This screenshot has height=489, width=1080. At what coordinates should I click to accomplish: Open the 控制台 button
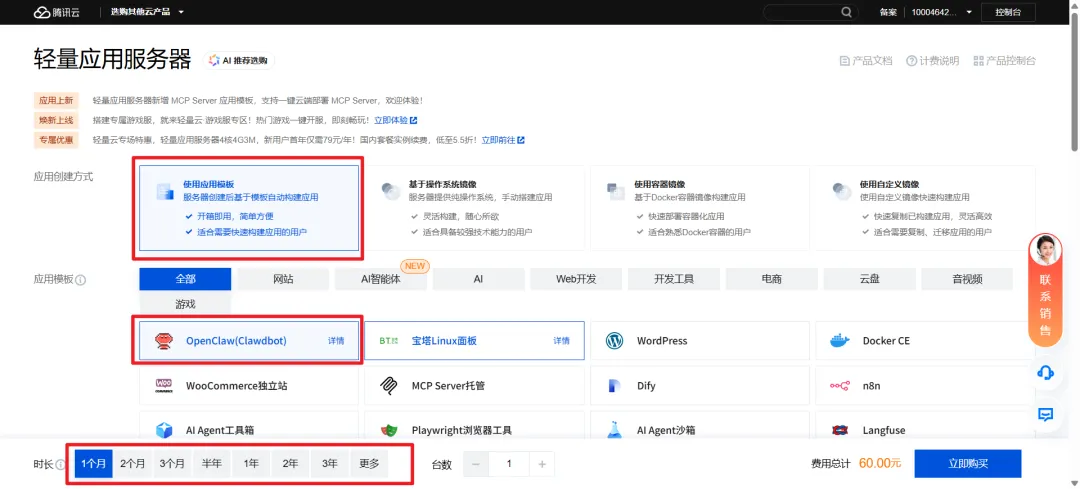tap(1008, 12)
